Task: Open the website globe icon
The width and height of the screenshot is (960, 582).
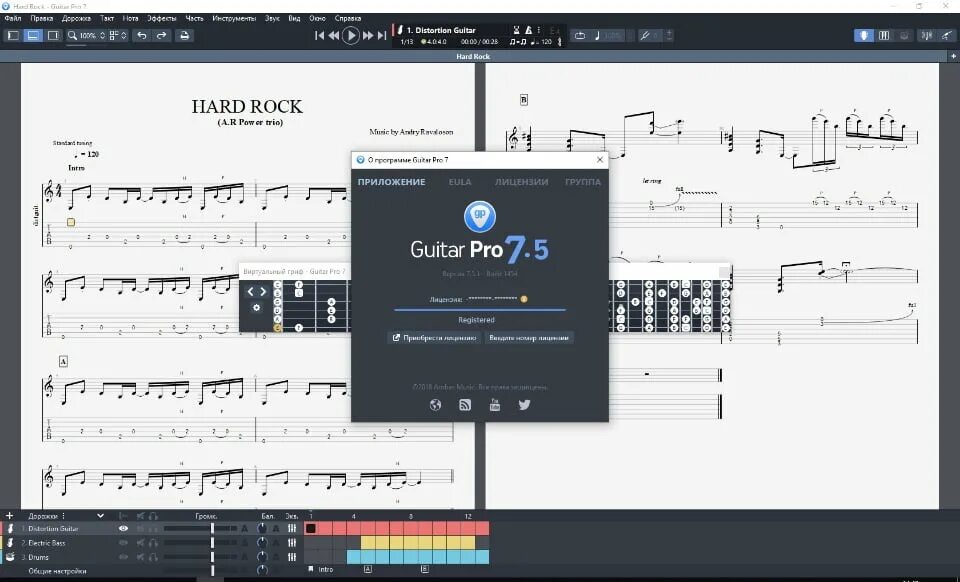Action: [x=435, y=405]
